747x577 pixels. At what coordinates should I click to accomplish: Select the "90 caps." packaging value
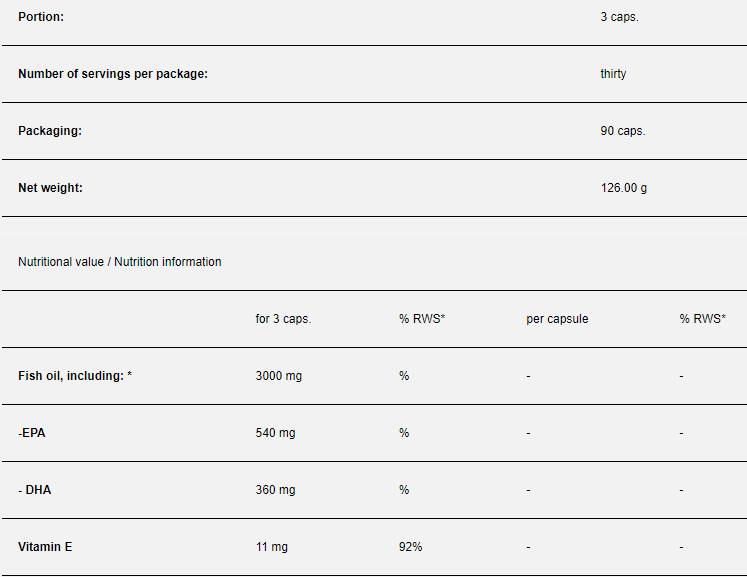(623, 131)
